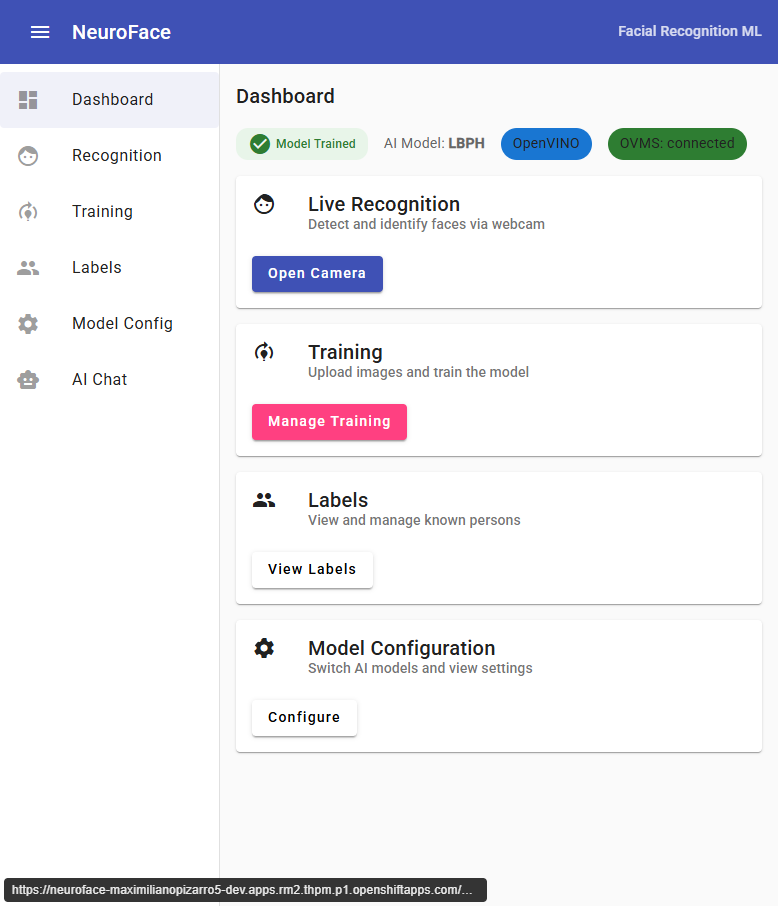Click the Dashboard grid icon in the sidebar
This screenshot has height=906, width=778.
[x=28, y=99]
